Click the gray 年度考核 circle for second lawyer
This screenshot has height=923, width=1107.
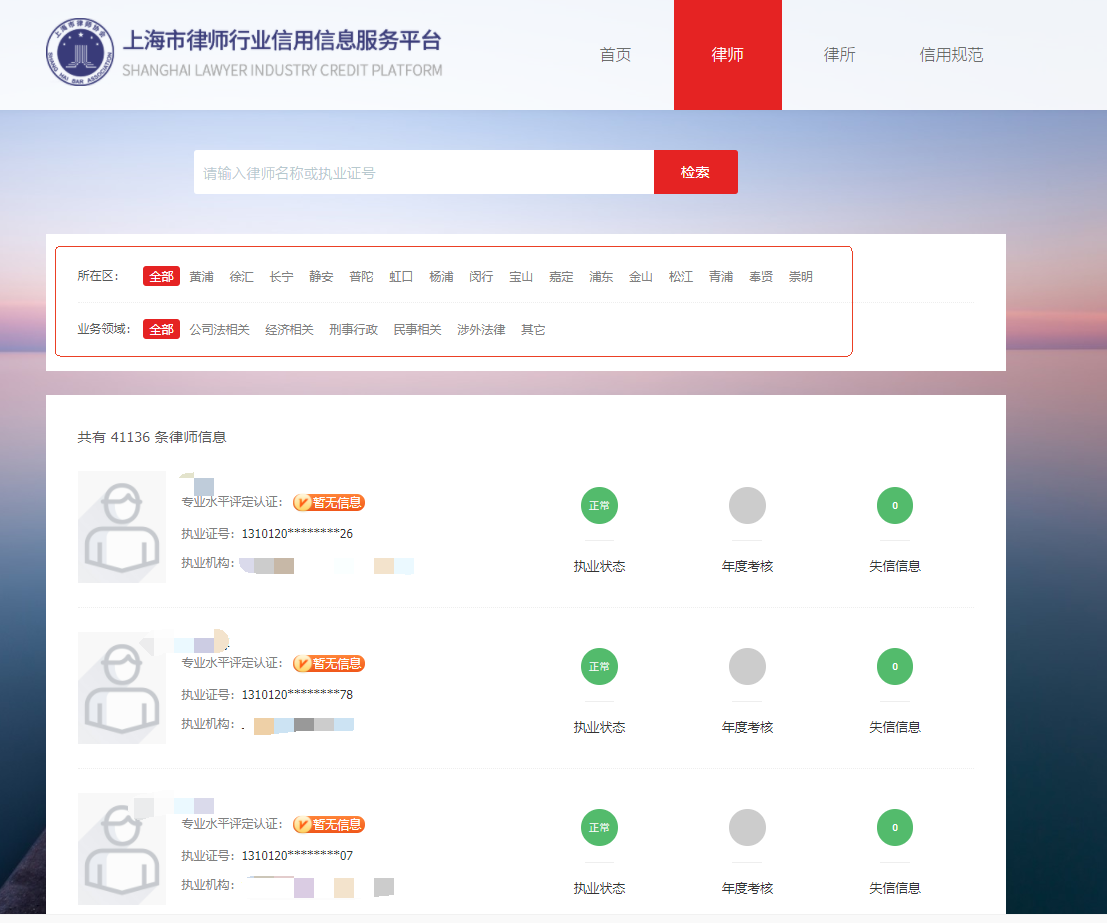coord(747,667)
